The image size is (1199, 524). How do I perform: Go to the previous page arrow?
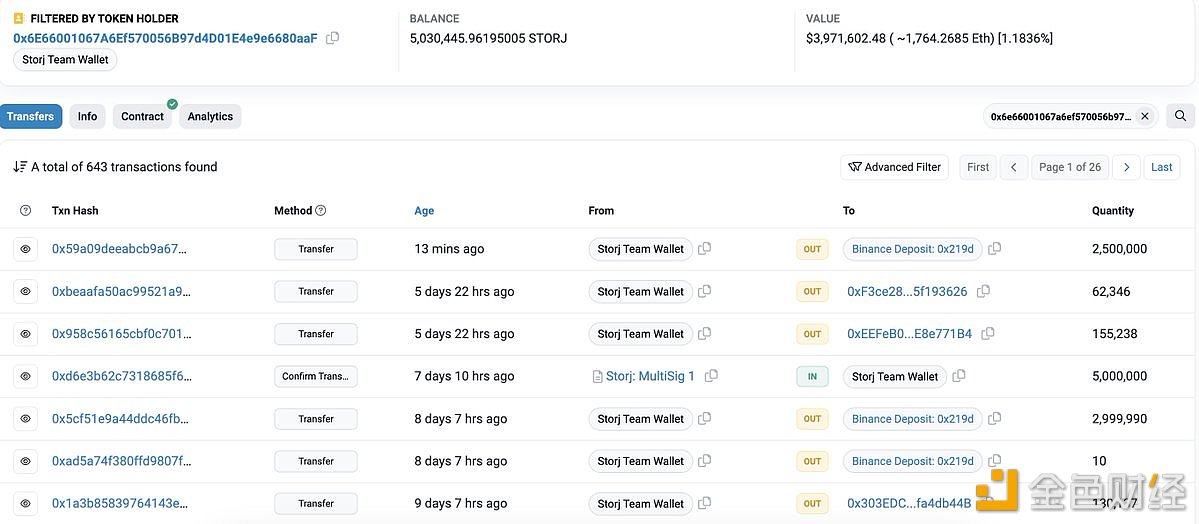pyautogui.click(x=1014, y=167)
